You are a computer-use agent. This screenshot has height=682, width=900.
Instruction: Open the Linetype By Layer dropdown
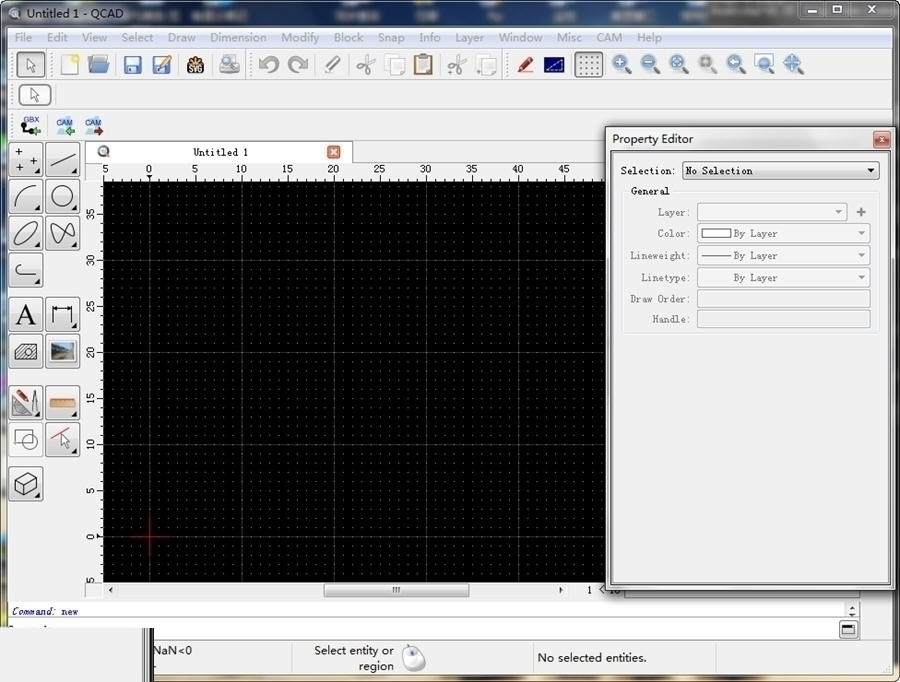pyautogui.click(x=783, y=278)
